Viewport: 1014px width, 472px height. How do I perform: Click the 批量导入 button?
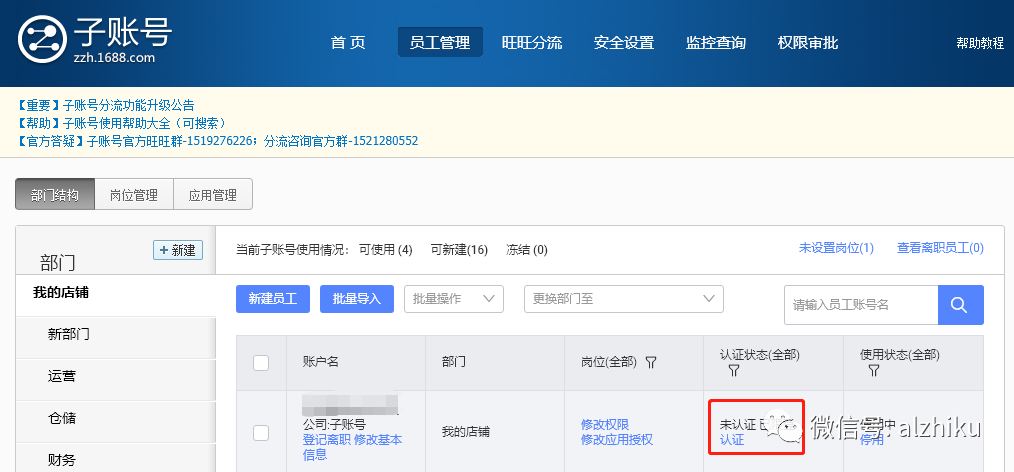click(357, 299)
